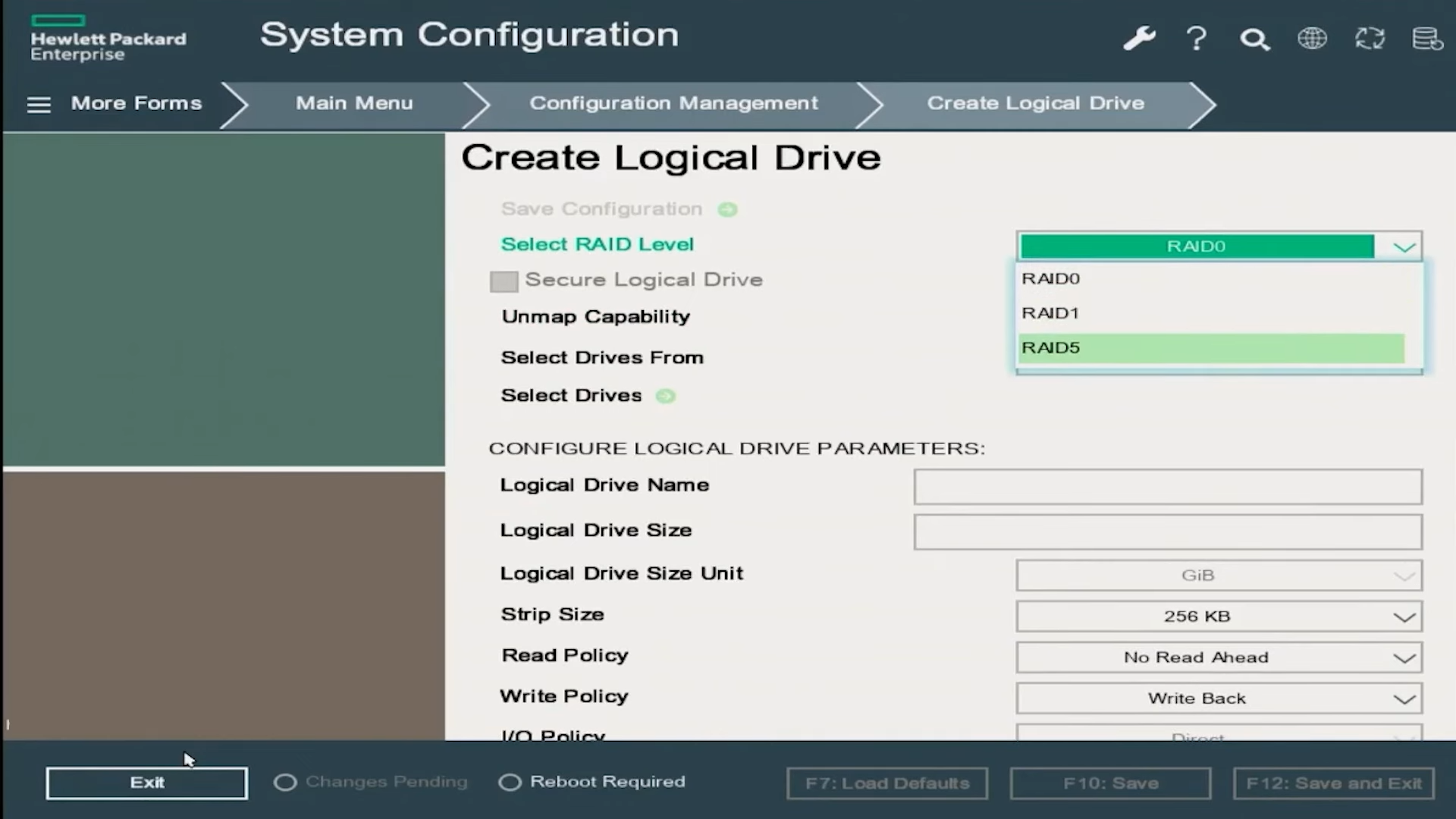Click the wrench settings icon

(x=1139, y=38)
